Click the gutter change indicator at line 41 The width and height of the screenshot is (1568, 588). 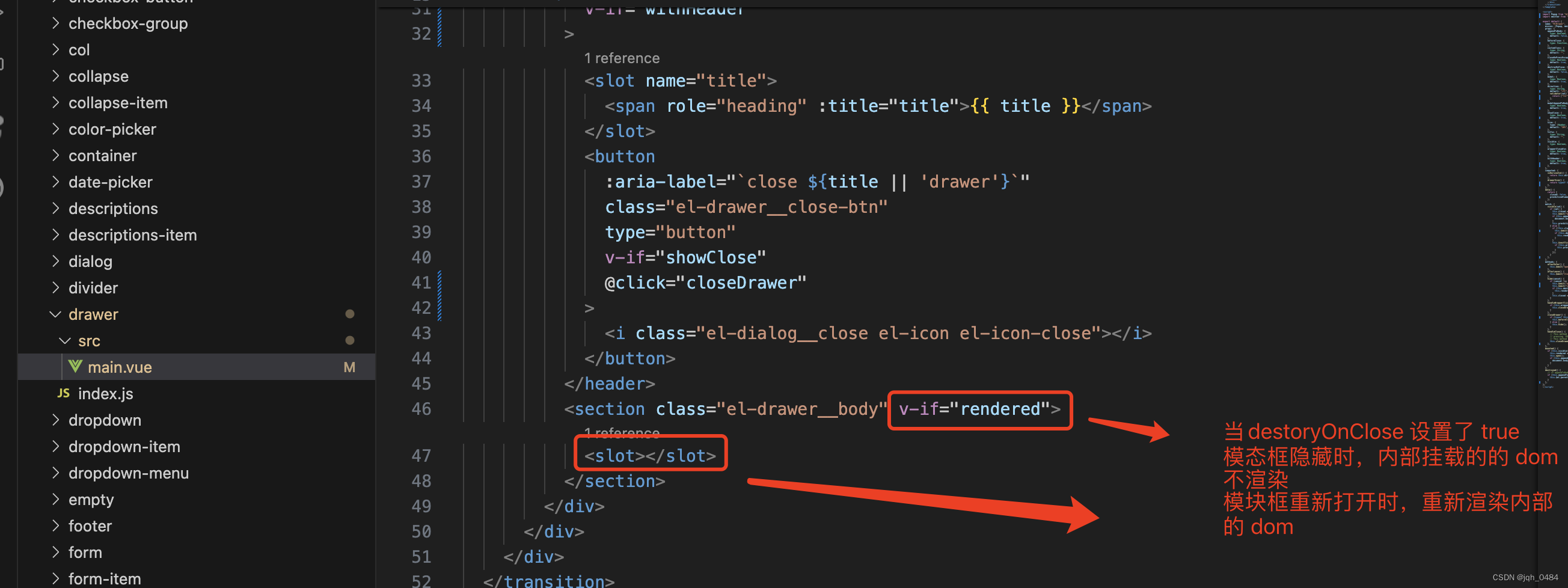pos(439,282)
